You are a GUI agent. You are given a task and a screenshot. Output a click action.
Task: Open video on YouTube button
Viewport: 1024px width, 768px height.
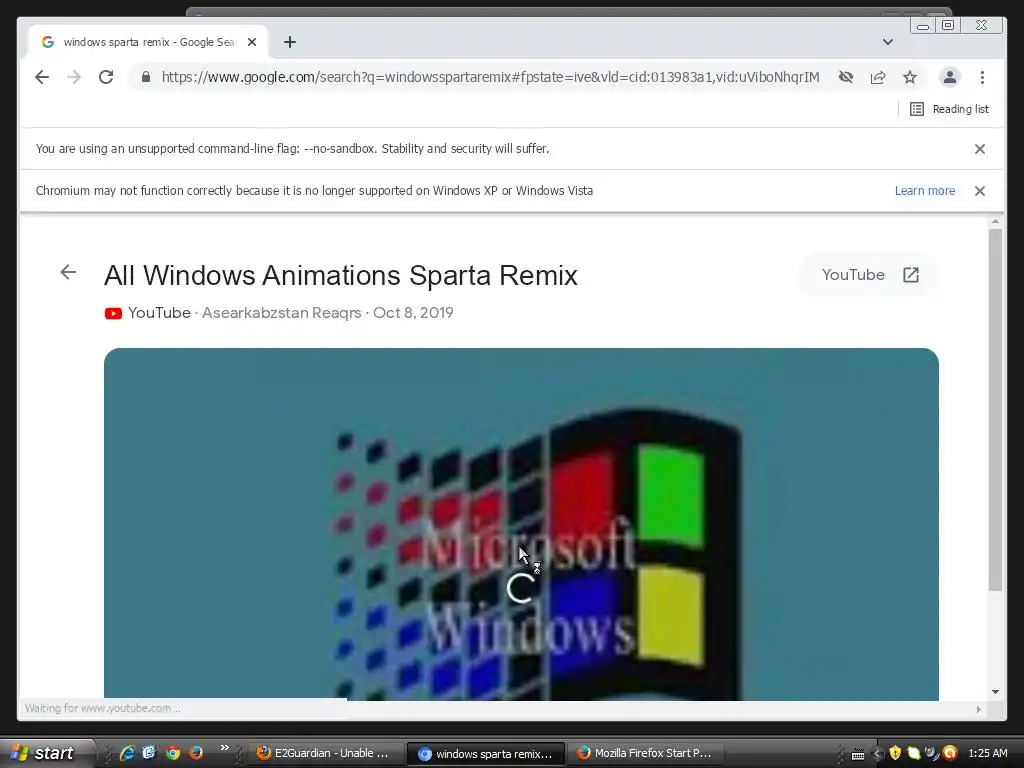point(870,275)
